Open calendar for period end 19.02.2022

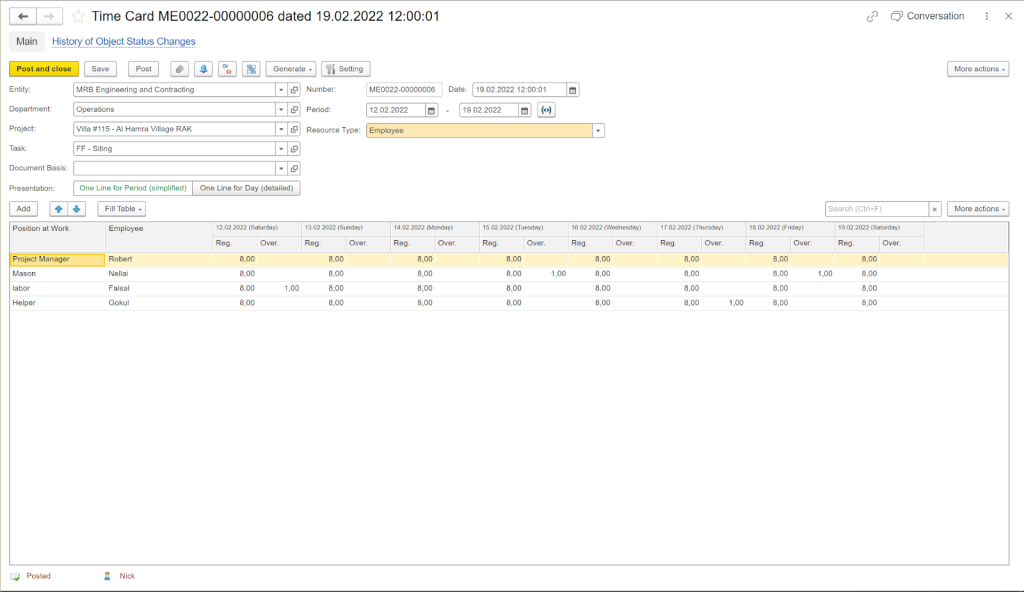click(524, 110)
